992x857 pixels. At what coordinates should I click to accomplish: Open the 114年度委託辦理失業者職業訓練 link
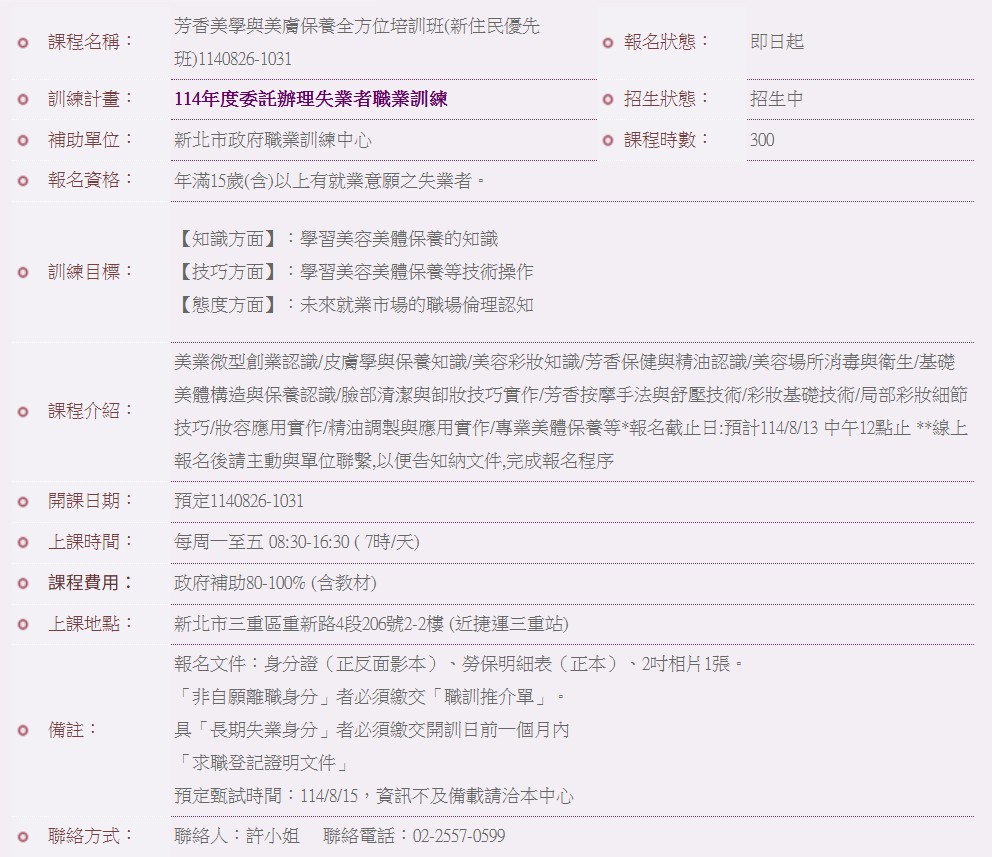[x=310, y=99]
